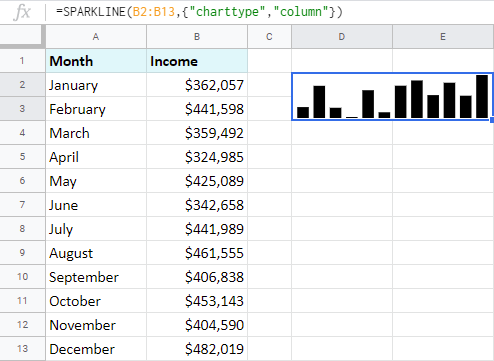Click the blue fill handle of selected cell
The image size is (494, 361).
point(492,120)
